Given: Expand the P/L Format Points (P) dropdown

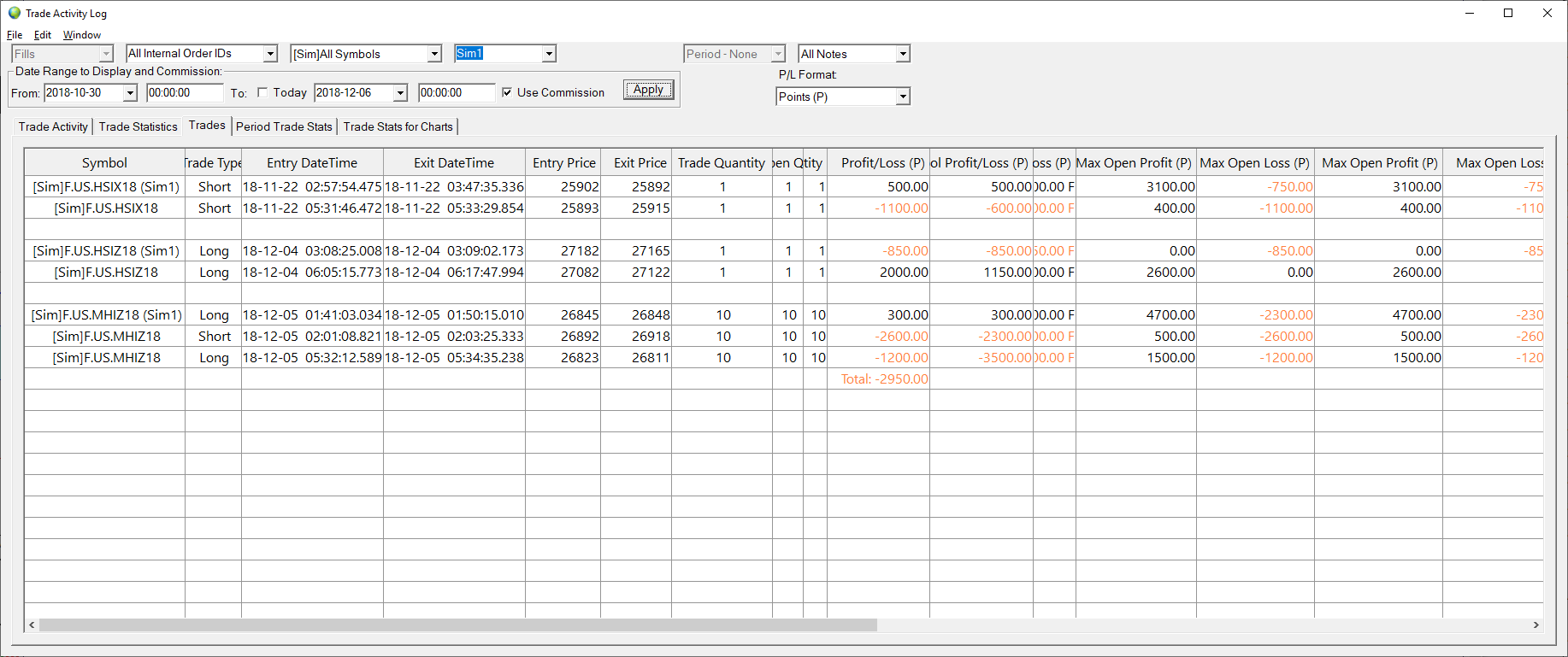Looking at the screenshot, I should click(x=903, y=97).
